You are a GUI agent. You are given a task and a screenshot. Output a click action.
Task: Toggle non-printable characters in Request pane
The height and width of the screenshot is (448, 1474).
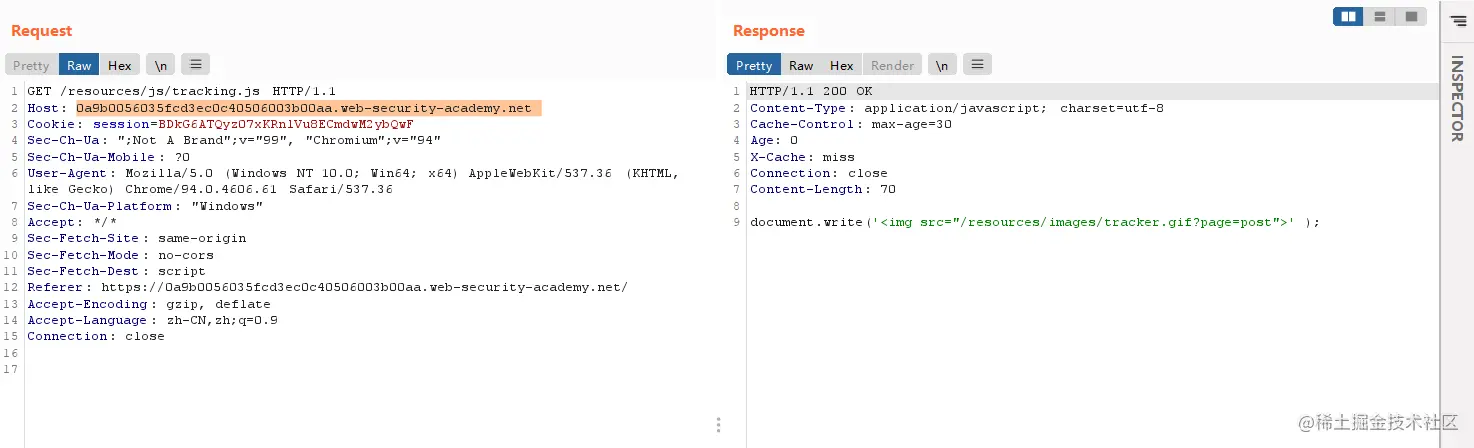coord(160,65)
